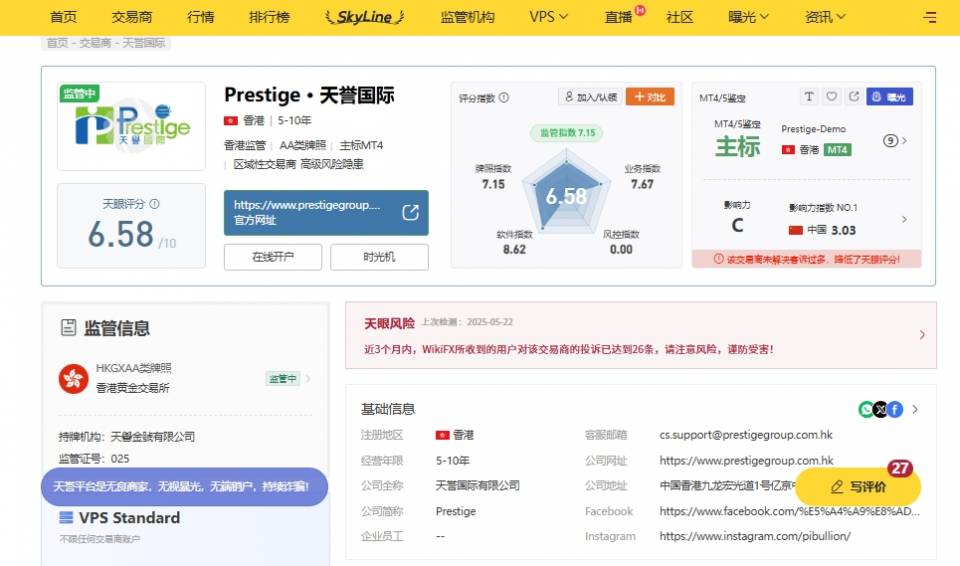Click the green MT4 tag
Image resolution: width=960 pixels, height=566 pixels.
pos(837,149)
